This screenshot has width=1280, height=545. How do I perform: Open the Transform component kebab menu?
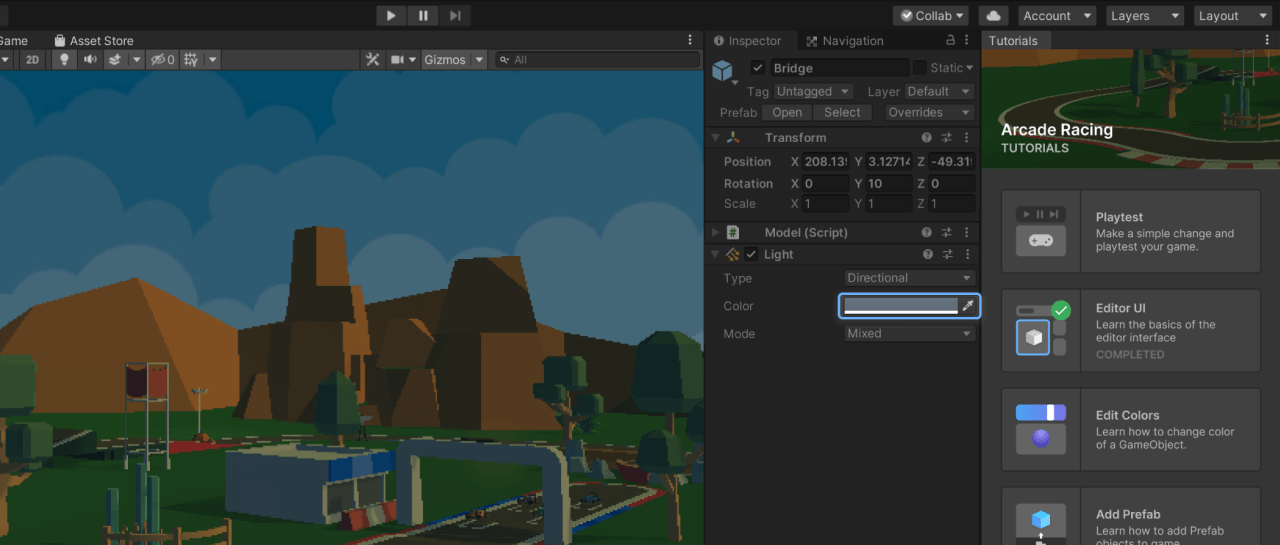[x=967, y=138]
